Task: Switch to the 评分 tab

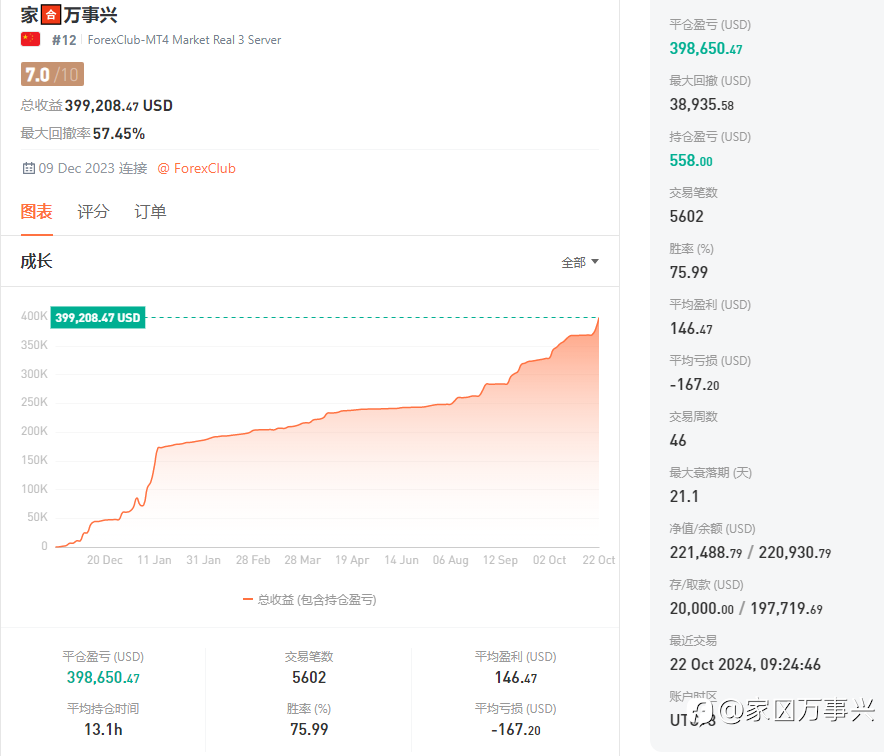Action: pyautogui.click(x=93, y=212)
